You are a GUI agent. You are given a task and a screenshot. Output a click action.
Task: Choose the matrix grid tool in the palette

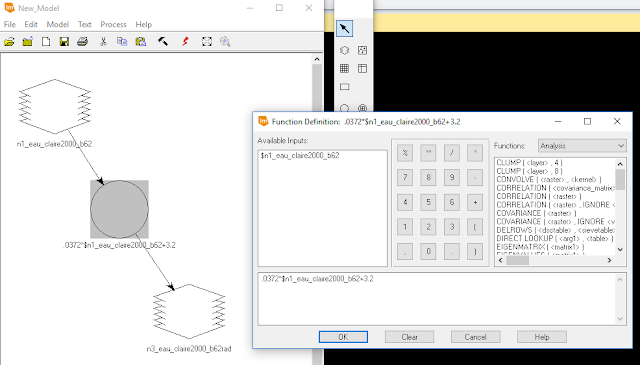(x=344, y=69)
